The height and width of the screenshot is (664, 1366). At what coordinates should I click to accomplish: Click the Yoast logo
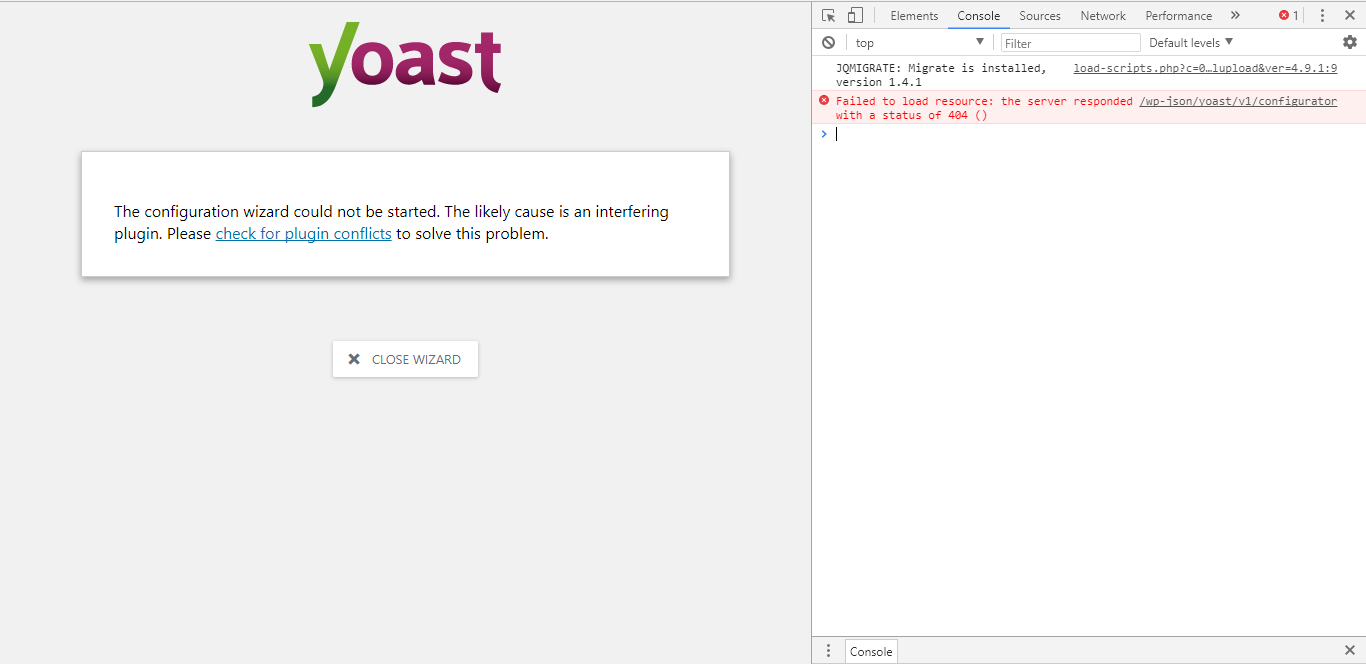coord(405,64)
